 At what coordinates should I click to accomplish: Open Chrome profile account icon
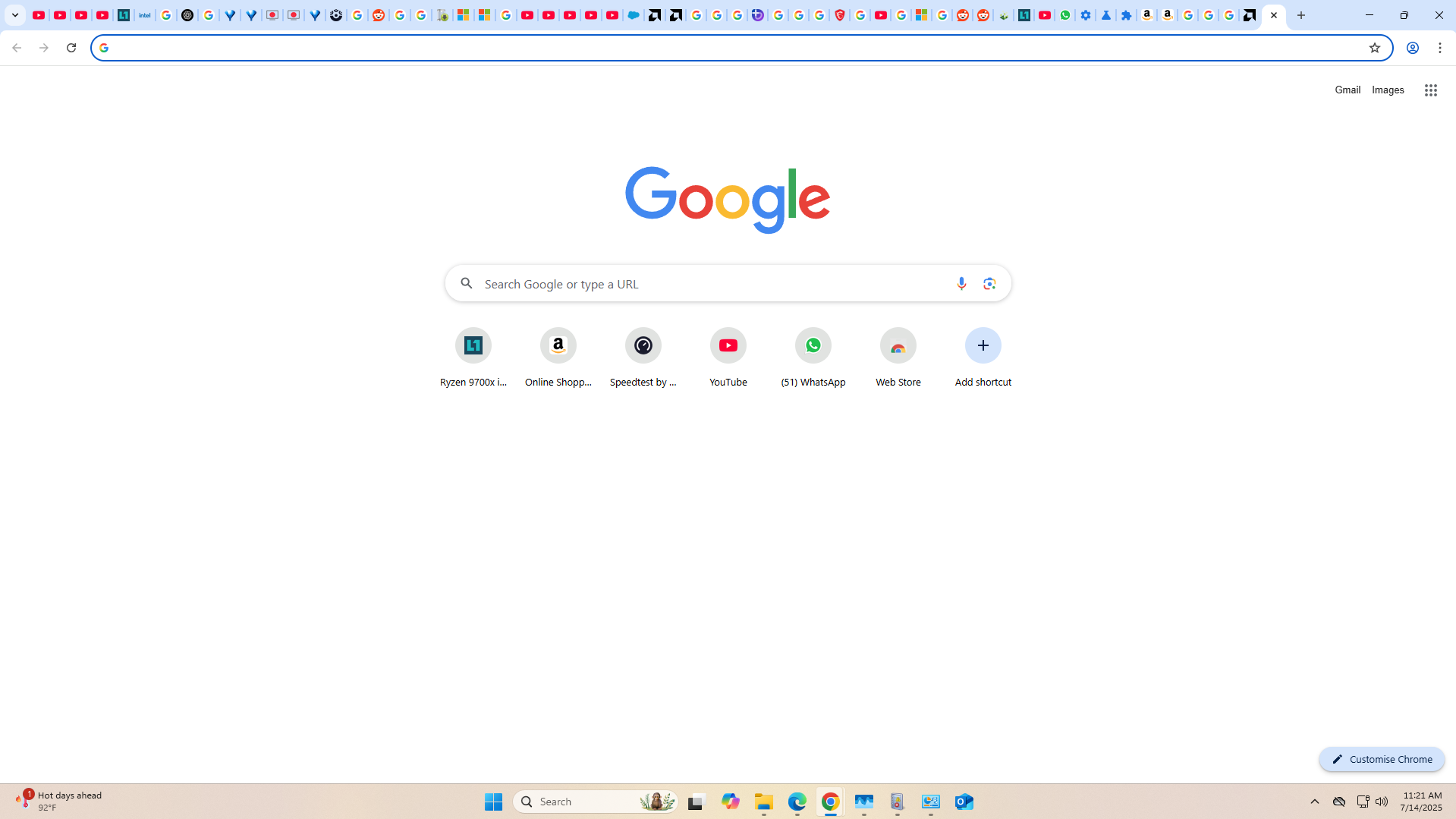1412,48
